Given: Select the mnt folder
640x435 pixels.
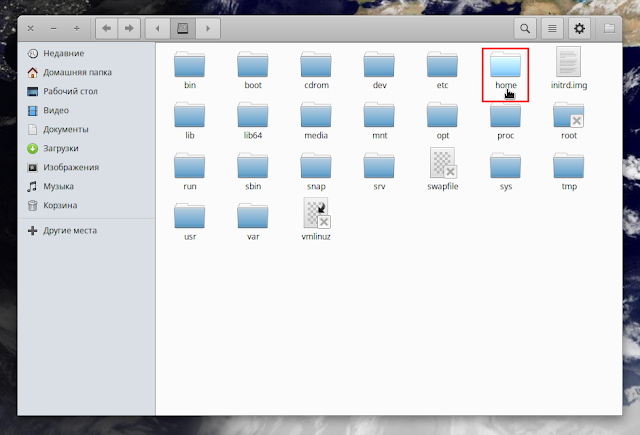Looking at the screenshot, I should pos(379,121).
